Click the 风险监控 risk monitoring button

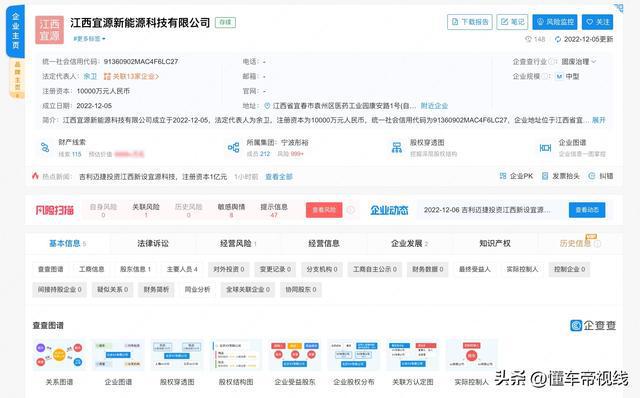[x=555, y=22]
